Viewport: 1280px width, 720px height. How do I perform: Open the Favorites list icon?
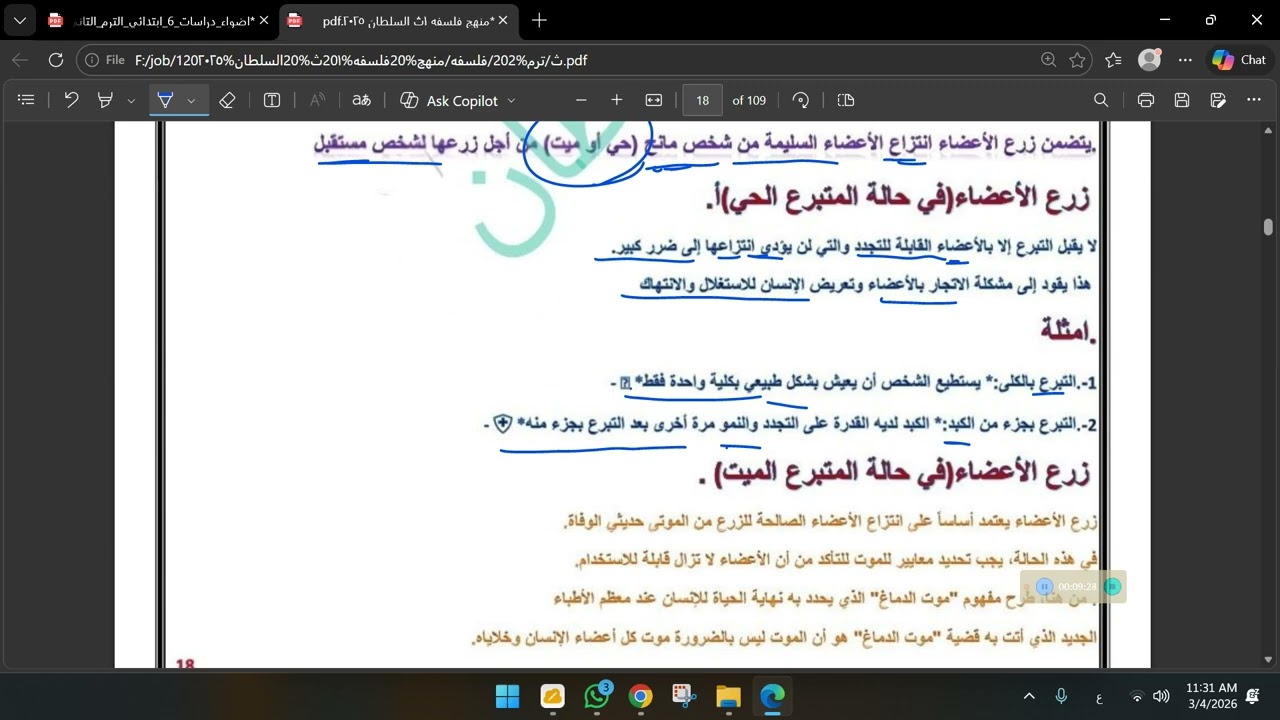coord(1114,60)
